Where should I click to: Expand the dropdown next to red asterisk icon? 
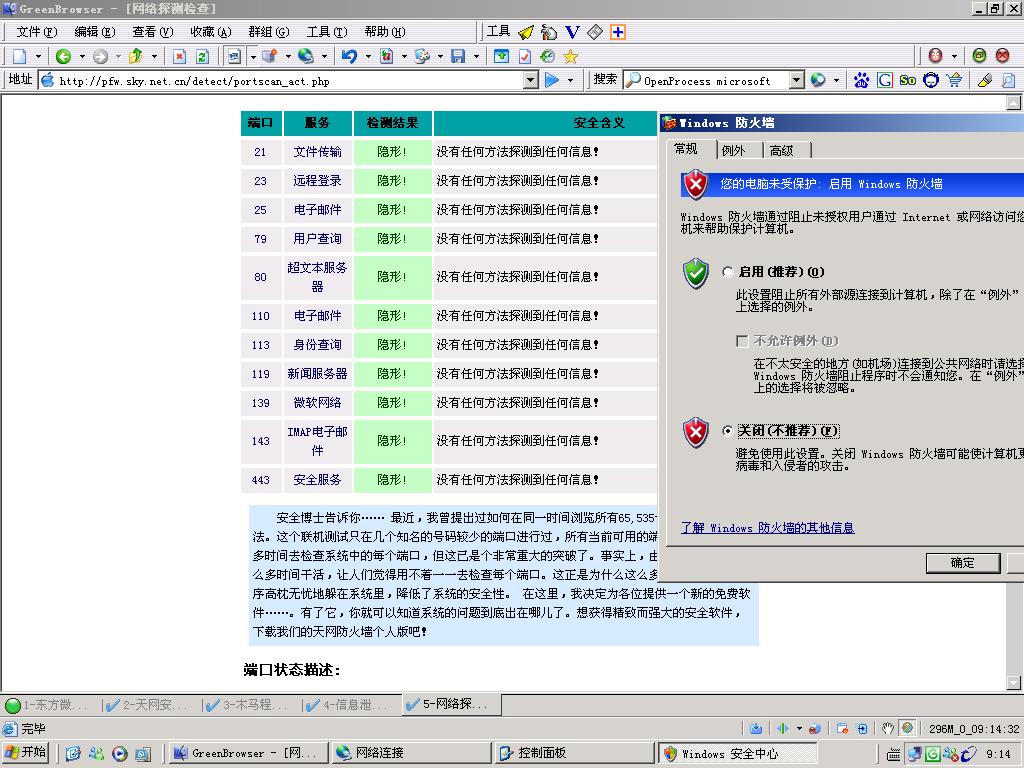(x=954, y=56)
